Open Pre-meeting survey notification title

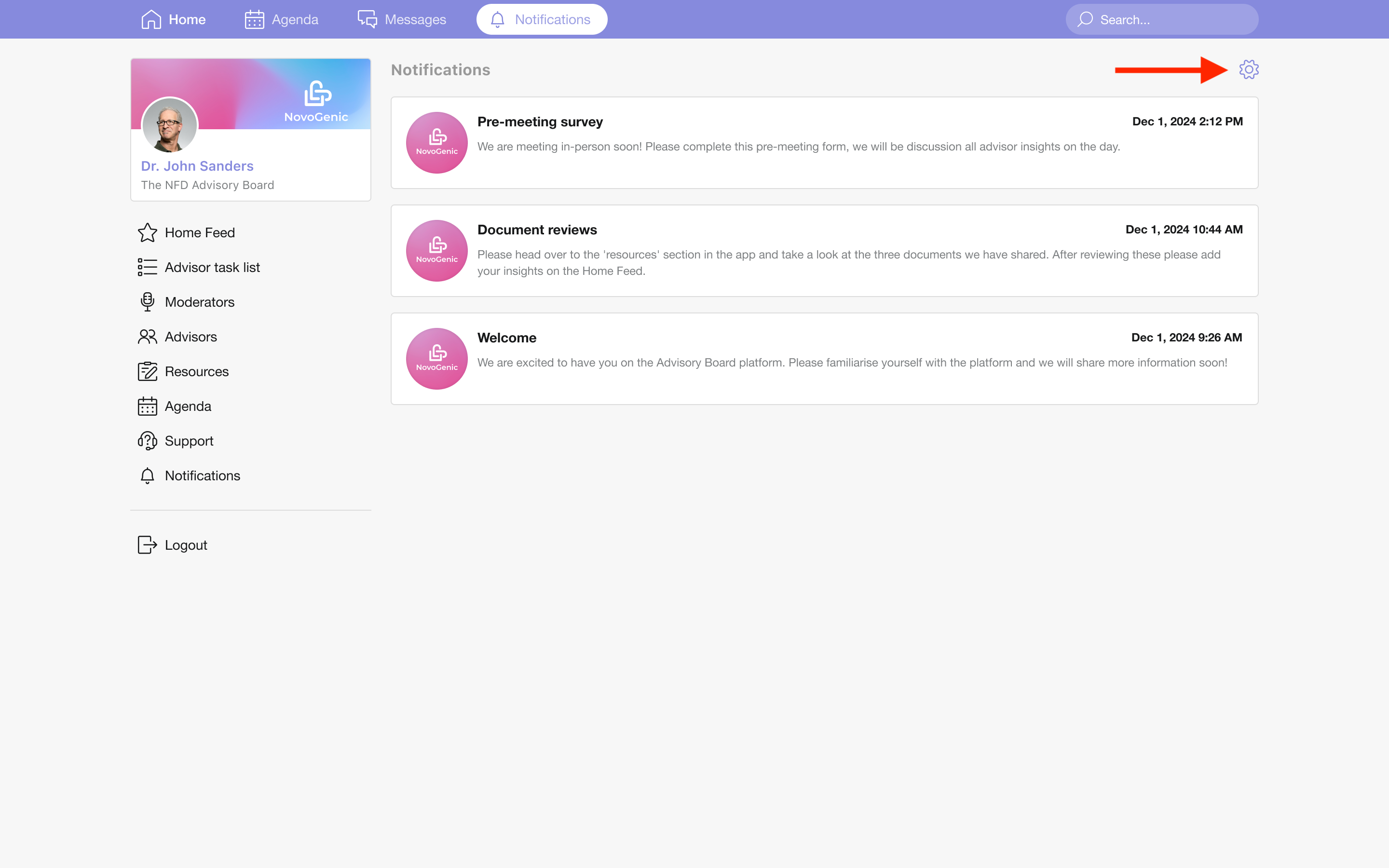coord(540,122)
